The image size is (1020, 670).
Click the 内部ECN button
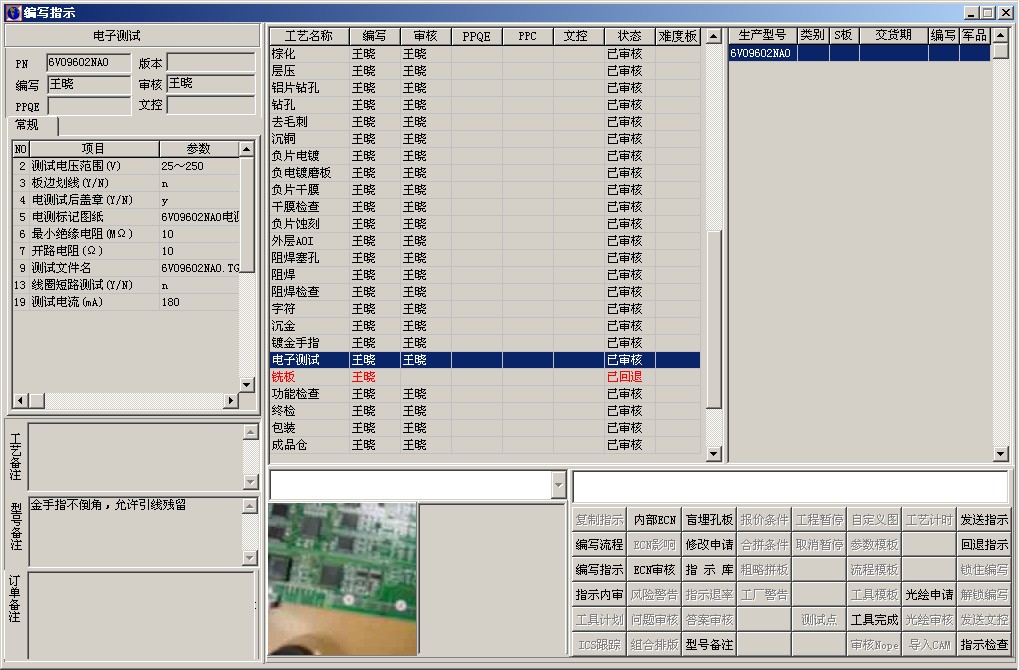(x=654, y=520)
